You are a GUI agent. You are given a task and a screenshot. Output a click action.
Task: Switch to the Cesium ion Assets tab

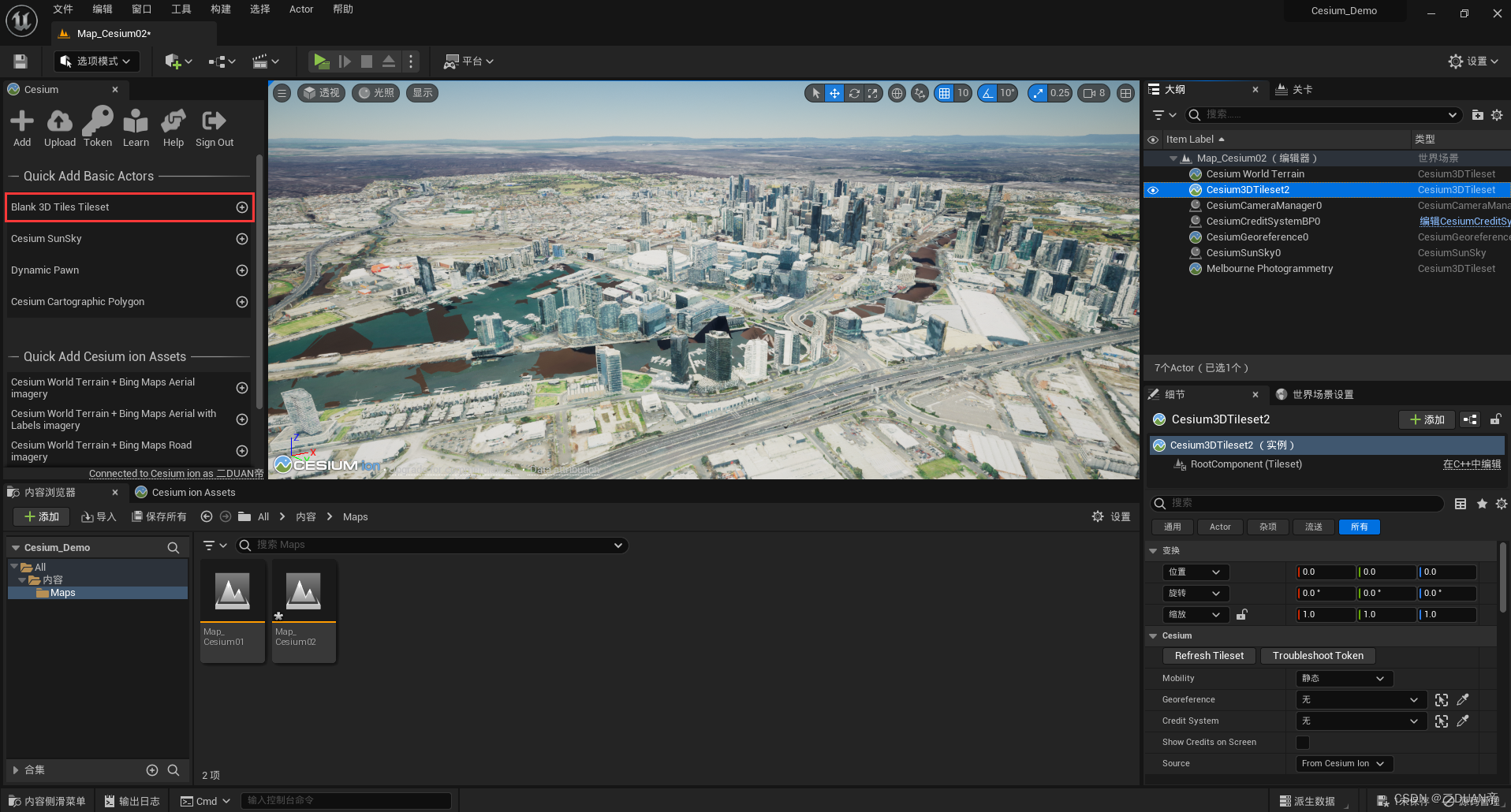tap(185, 493)
